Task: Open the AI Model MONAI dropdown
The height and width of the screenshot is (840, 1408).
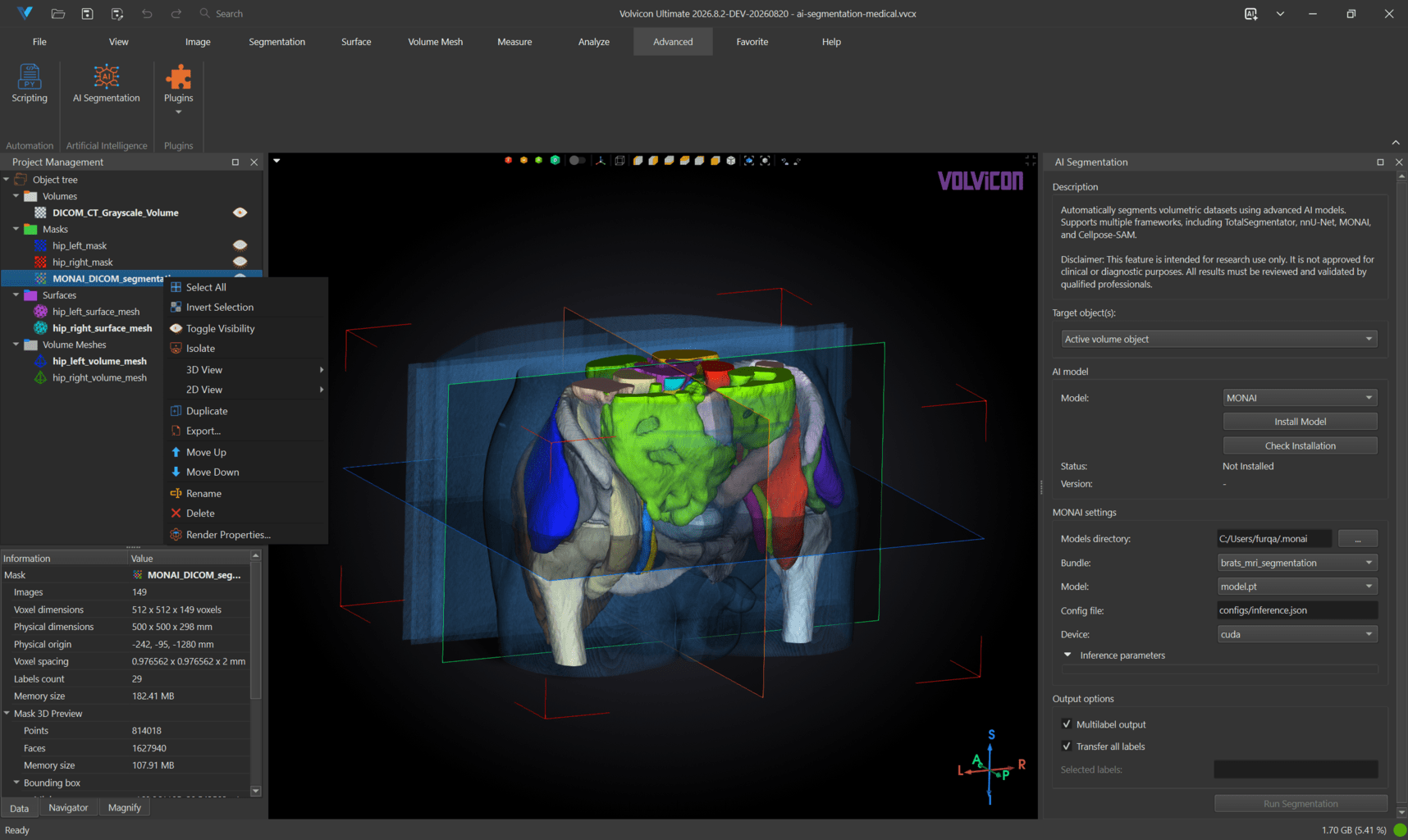Action: coord(1300,398)
